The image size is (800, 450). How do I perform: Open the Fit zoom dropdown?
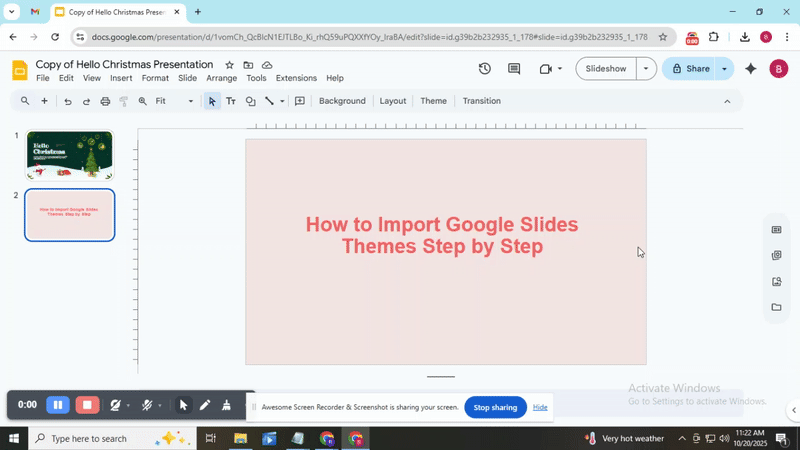click(x=174, y=101)
